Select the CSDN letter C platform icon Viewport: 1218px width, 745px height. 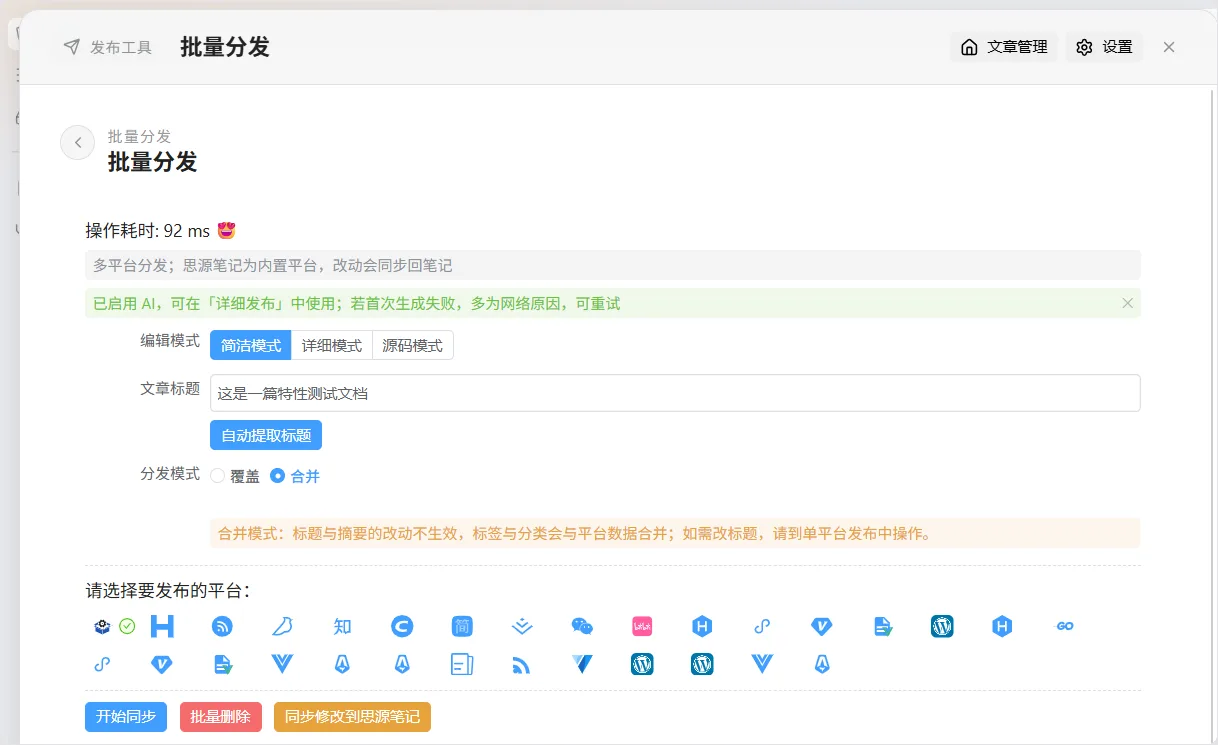tap(402, 626)
